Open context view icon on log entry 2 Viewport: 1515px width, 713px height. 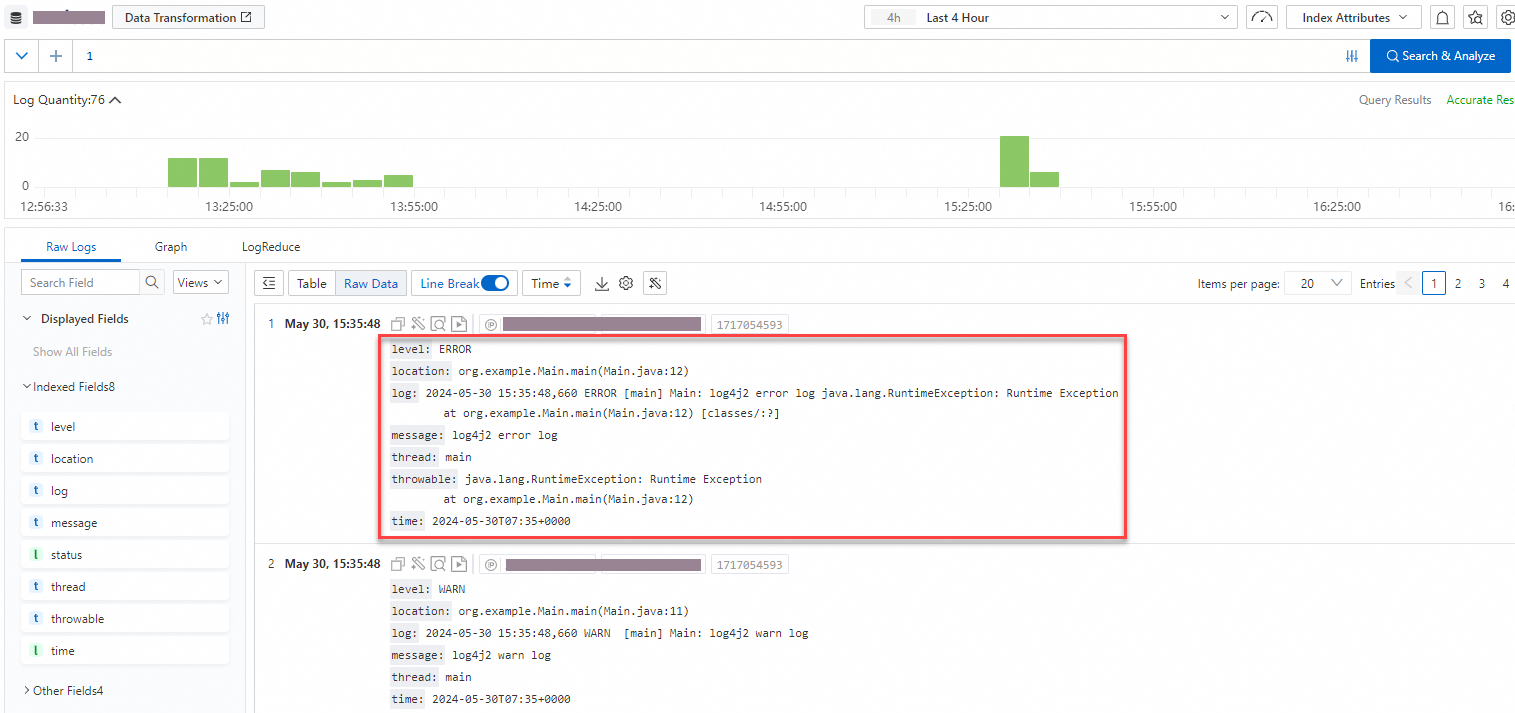[x=438, y=564]
